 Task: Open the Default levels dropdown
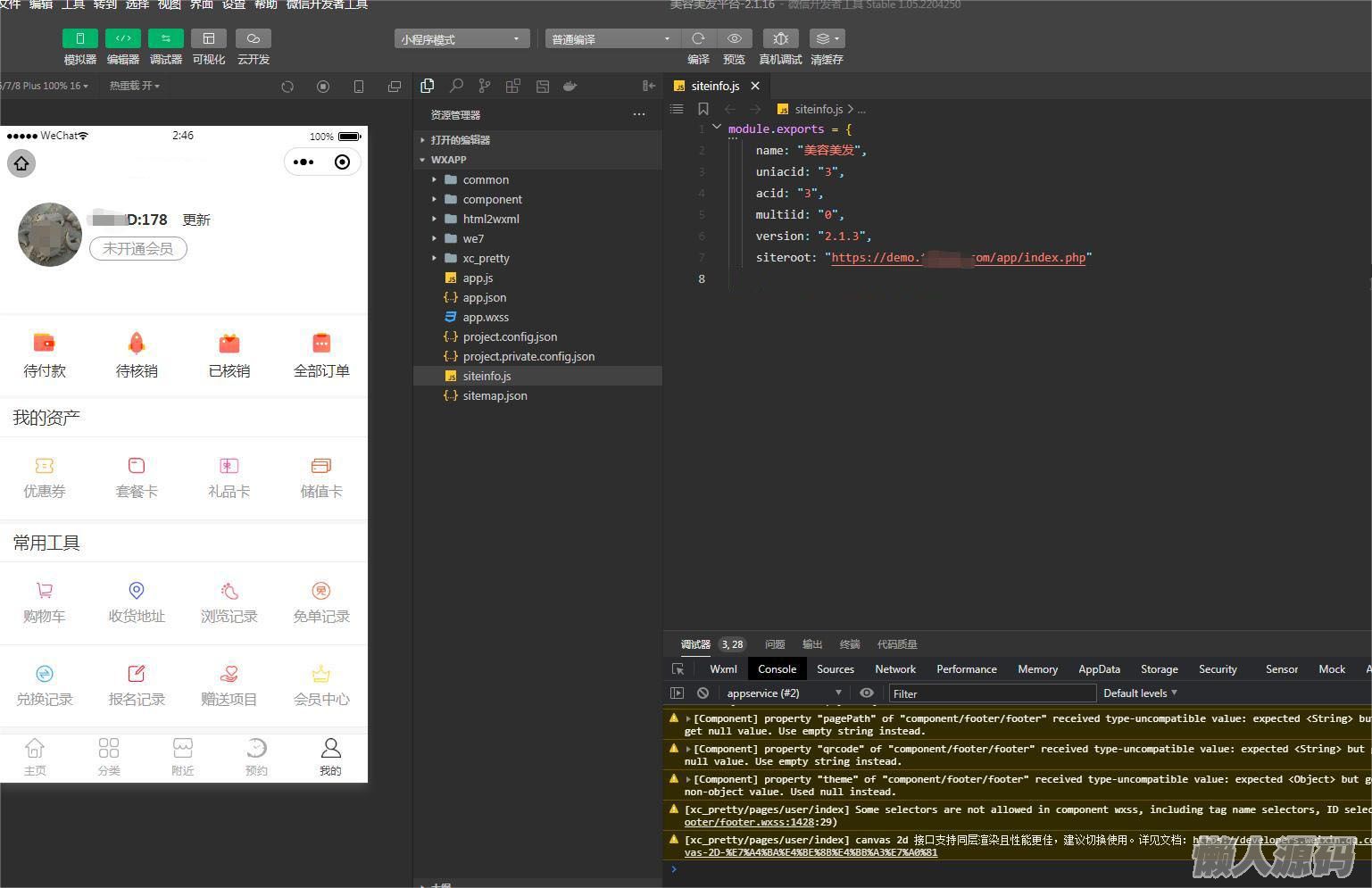tap(1140, 693)
